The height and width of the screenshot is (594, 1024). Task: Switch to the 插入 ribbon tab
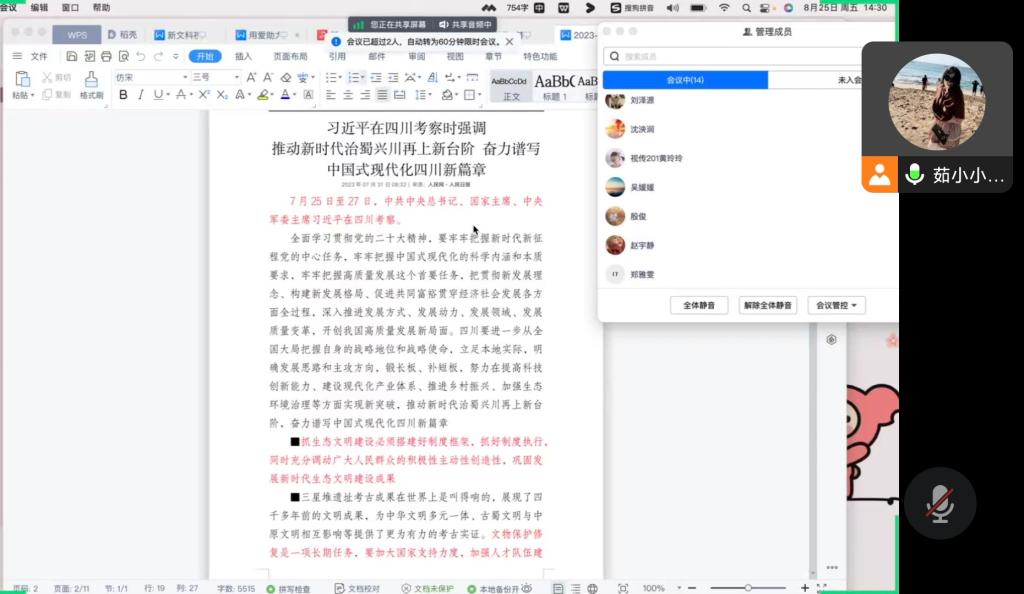(243, 56)
